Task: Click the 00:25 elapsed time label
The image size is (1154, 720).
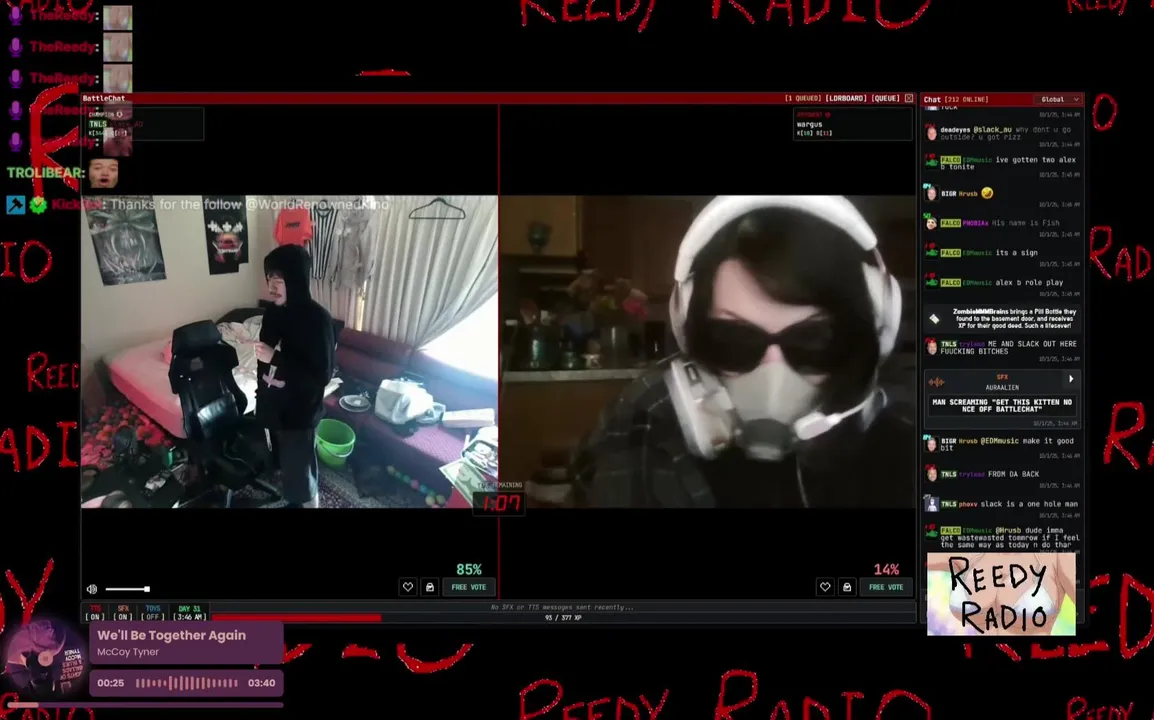Action: (110, 683)
